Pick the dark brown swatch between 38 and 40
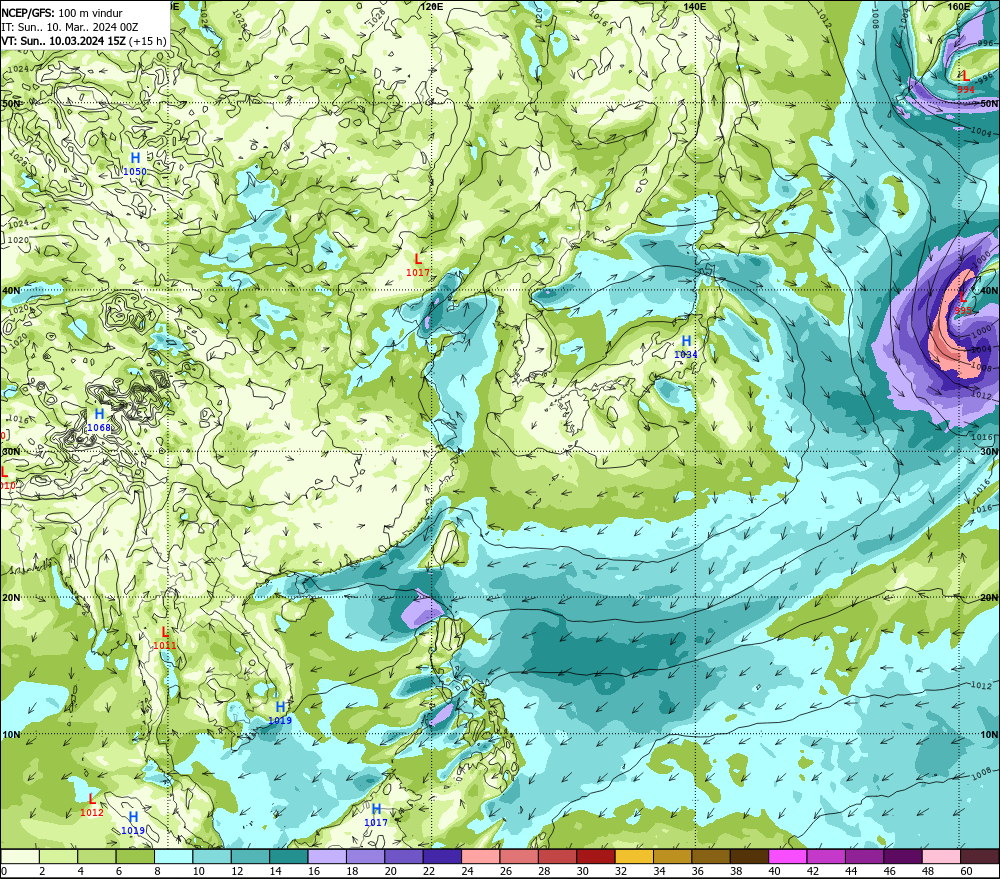Image resolution: width=1000 pixels, height=879 pixels. click(x=750, y=856)
